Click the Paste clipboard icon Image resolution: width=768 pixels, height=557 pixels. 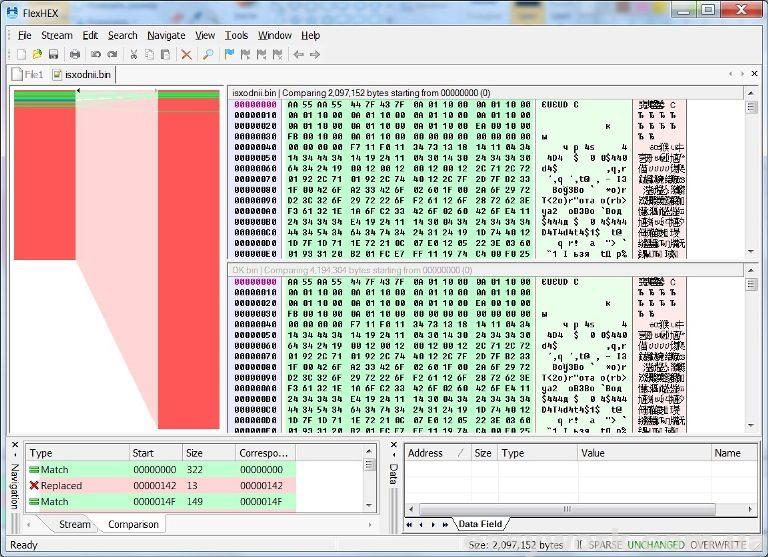tap(166, 54)
